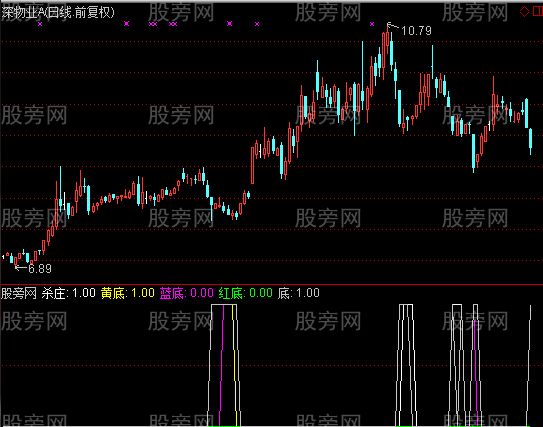Click the 6.89 low price label
The height and width of the screenshot is (427, 543).
coord(40,268)
